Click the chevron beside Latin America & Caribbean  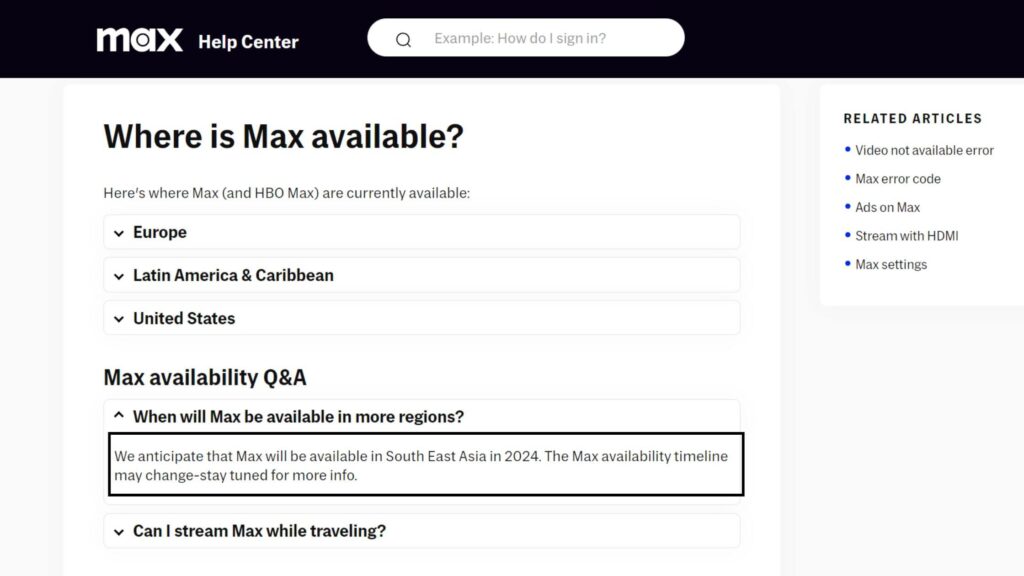(x=118, y=275)
